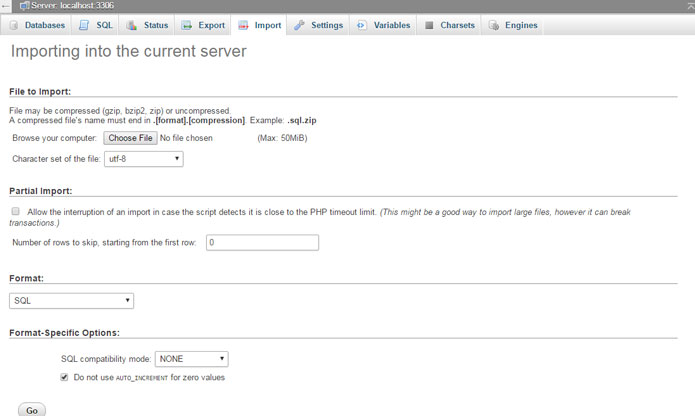
Task: Click the 'Character set of the file:' label
Action: tap(56, 159)
